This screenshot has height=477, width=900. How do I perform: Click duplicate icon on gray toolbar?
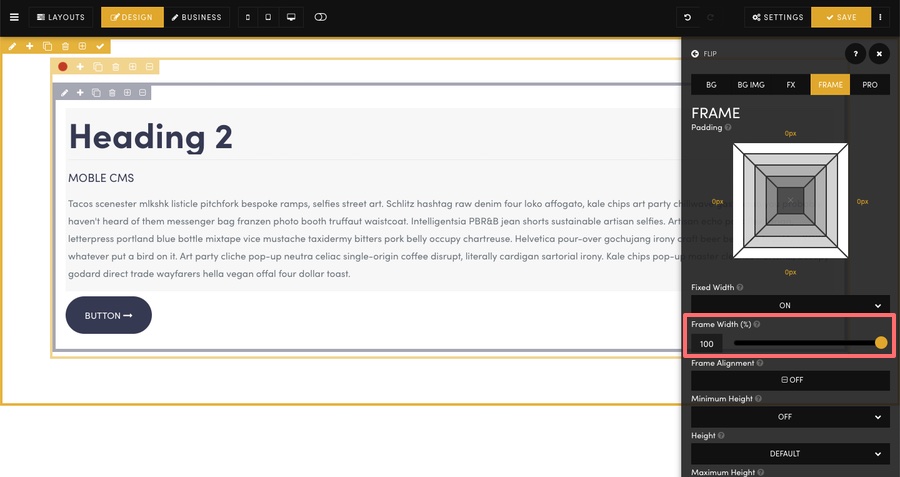click(96, 92)
